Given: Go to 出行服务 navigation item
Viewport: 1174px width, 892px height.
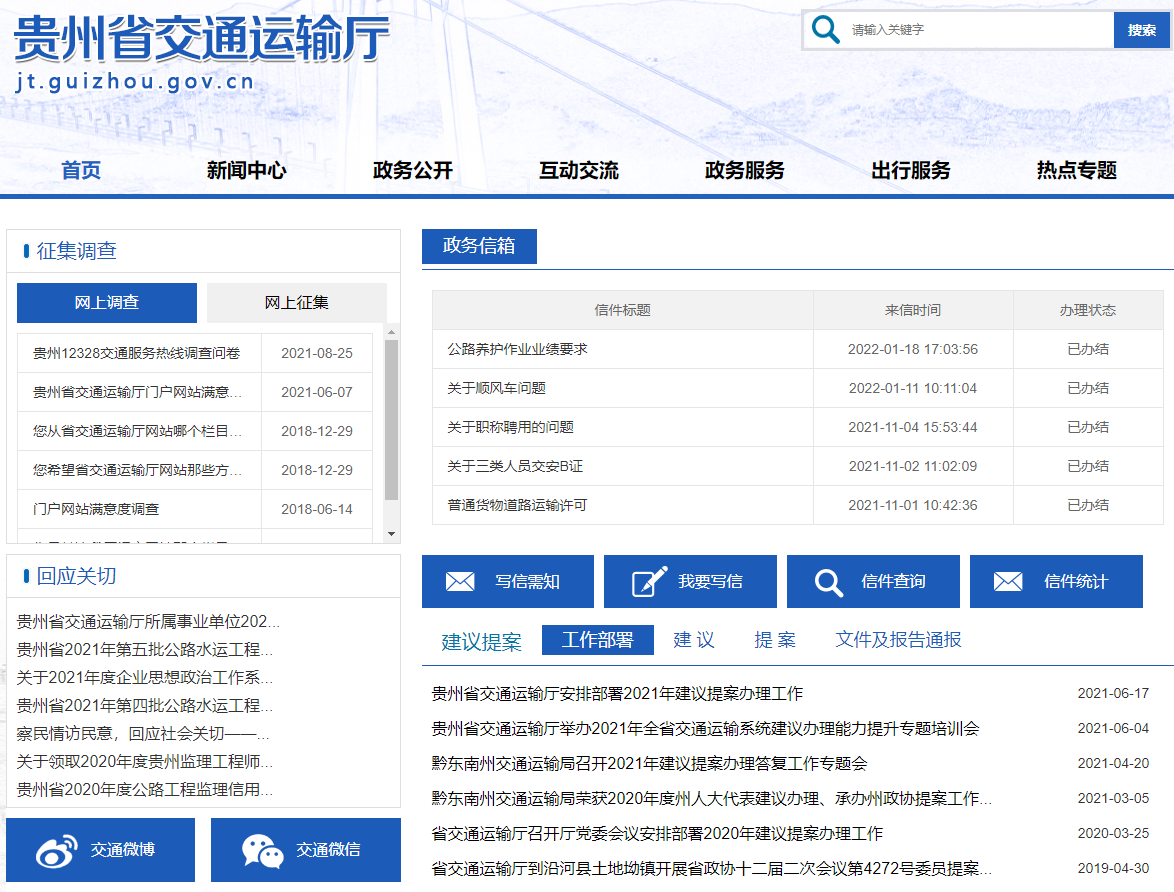Looking at the screenshot, I should coord(910,170).
